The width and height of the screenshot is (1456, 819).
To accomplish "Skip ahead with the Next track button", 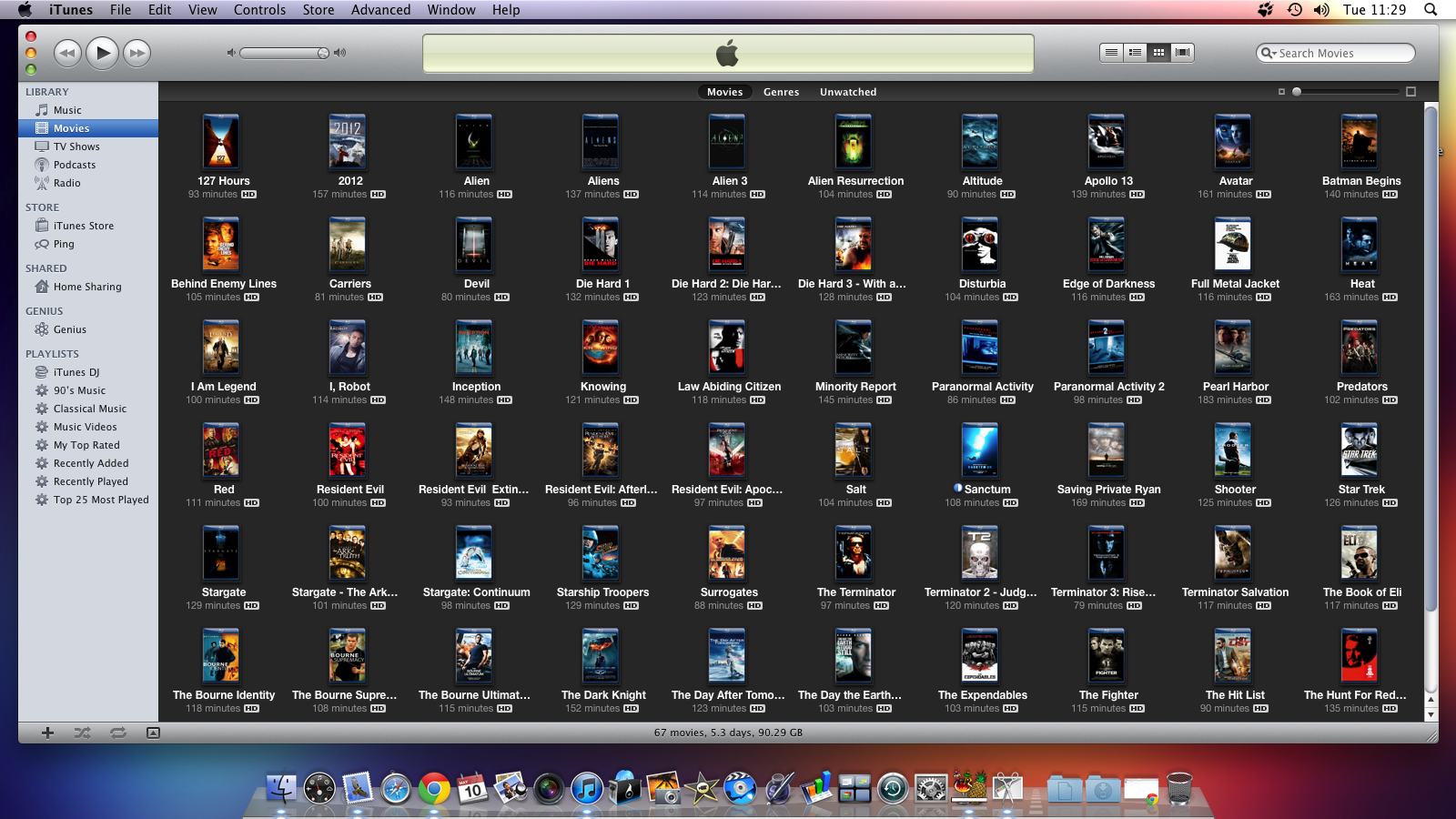I will pos(136,53).
